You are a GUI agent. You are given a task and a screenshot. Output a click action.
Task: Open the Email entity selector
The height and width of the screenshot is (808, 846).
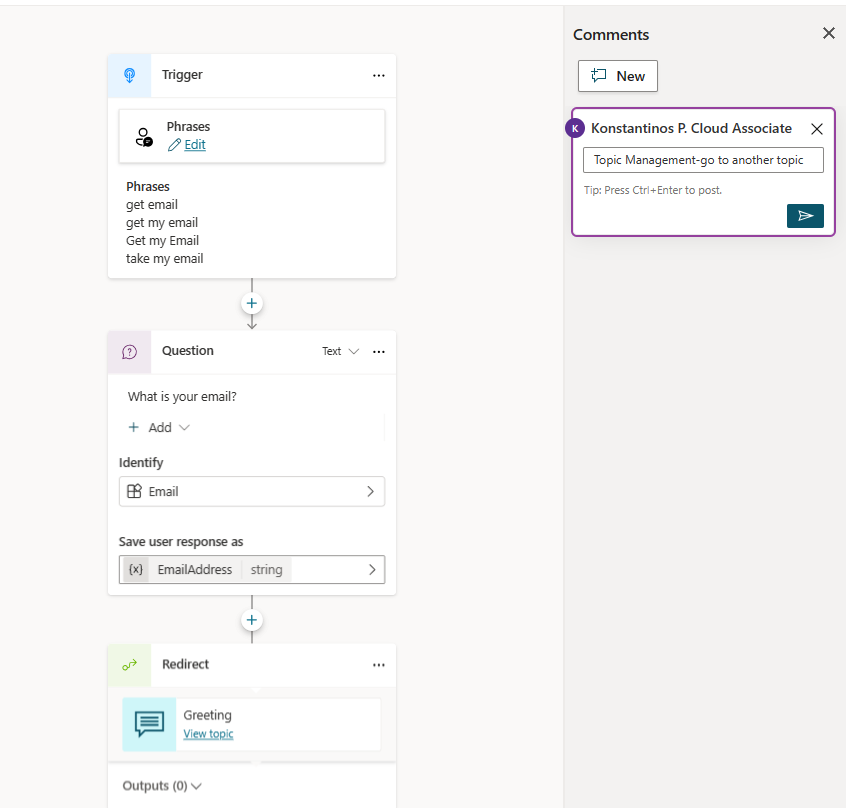(251, 491)
